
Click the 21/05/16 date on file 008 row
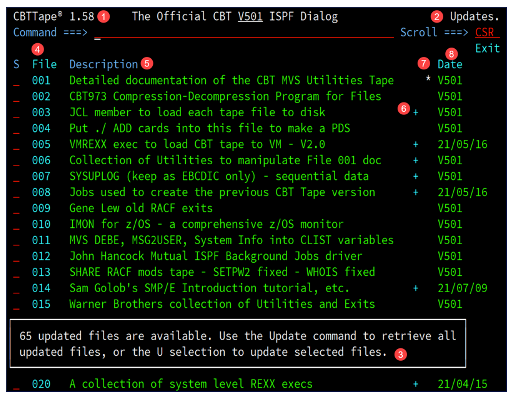462,192
